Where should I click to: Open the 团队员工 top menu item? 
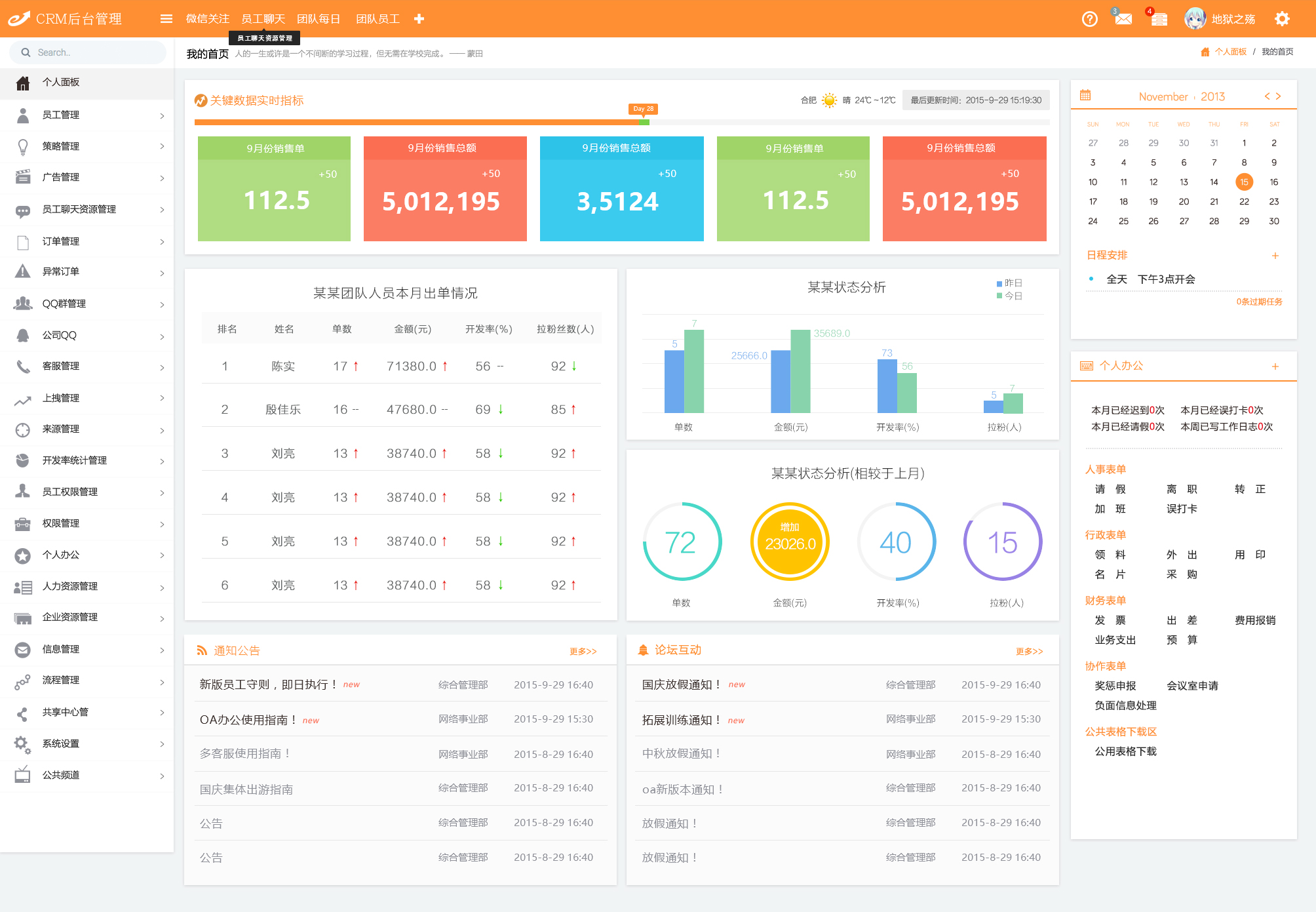click(x=377, y=19)
